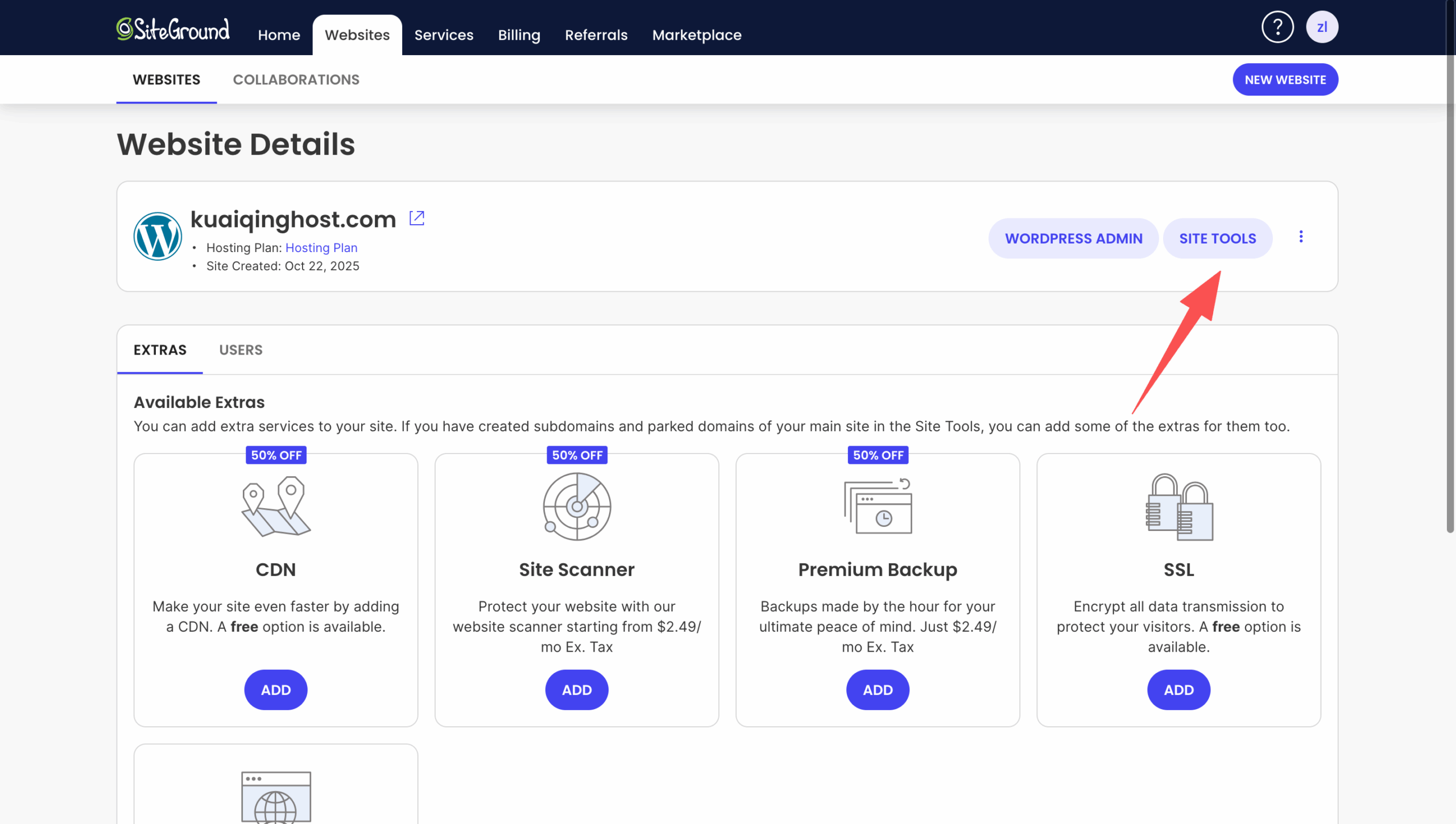Expand the three-dot menu for kuaiqinghost.com

(1301, 237)
